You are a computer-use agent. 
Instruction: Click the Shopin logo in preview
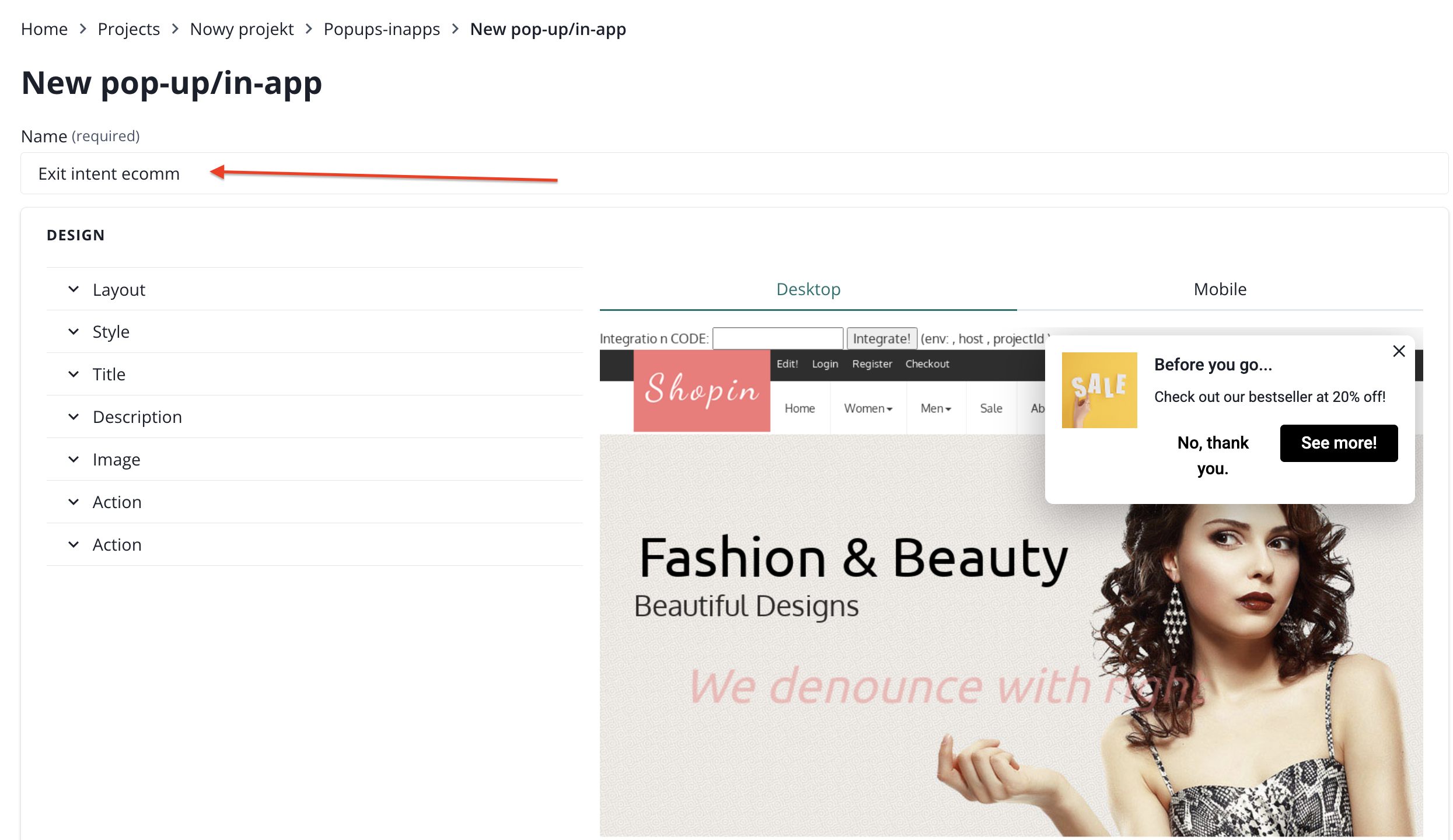[x=701, y=390]
